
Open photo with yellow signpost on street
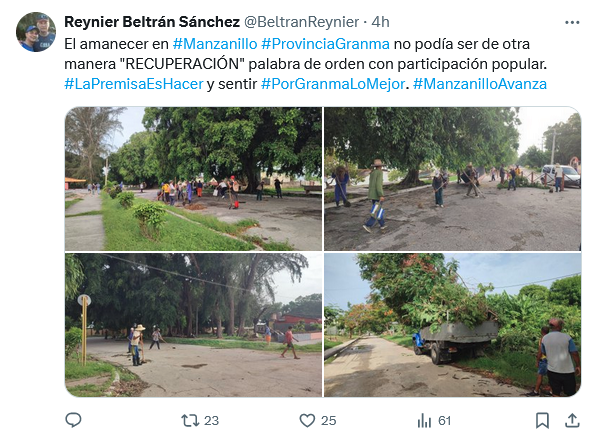click(193, 325)
